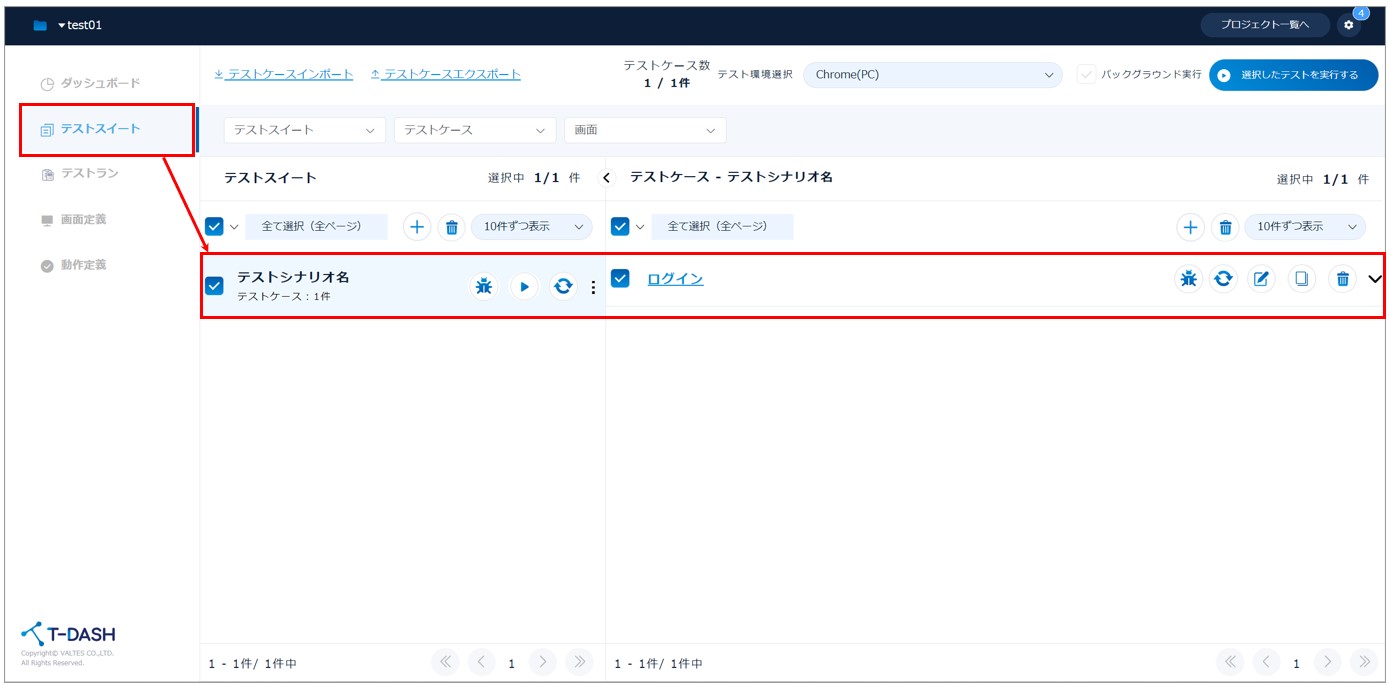This screenshot has width=1390, height=685.
Task: Go to ダッシュボード in the sidebar
Action: (x=99, y=83)
